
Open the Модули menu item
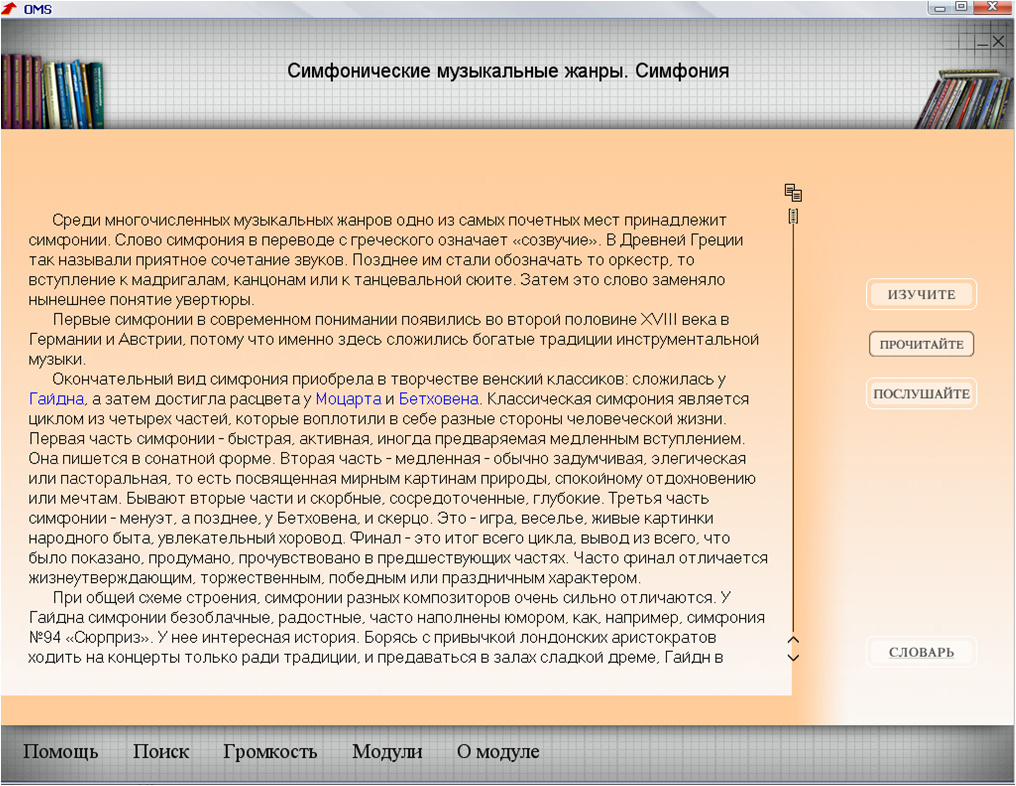click(387, 752)
